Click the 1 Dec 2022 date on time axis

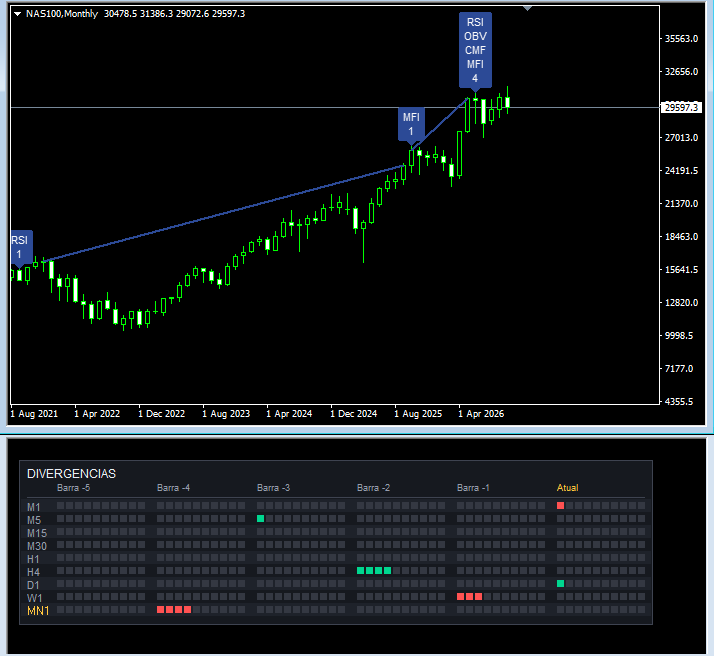pyautogui.click(x=162, y=413)
